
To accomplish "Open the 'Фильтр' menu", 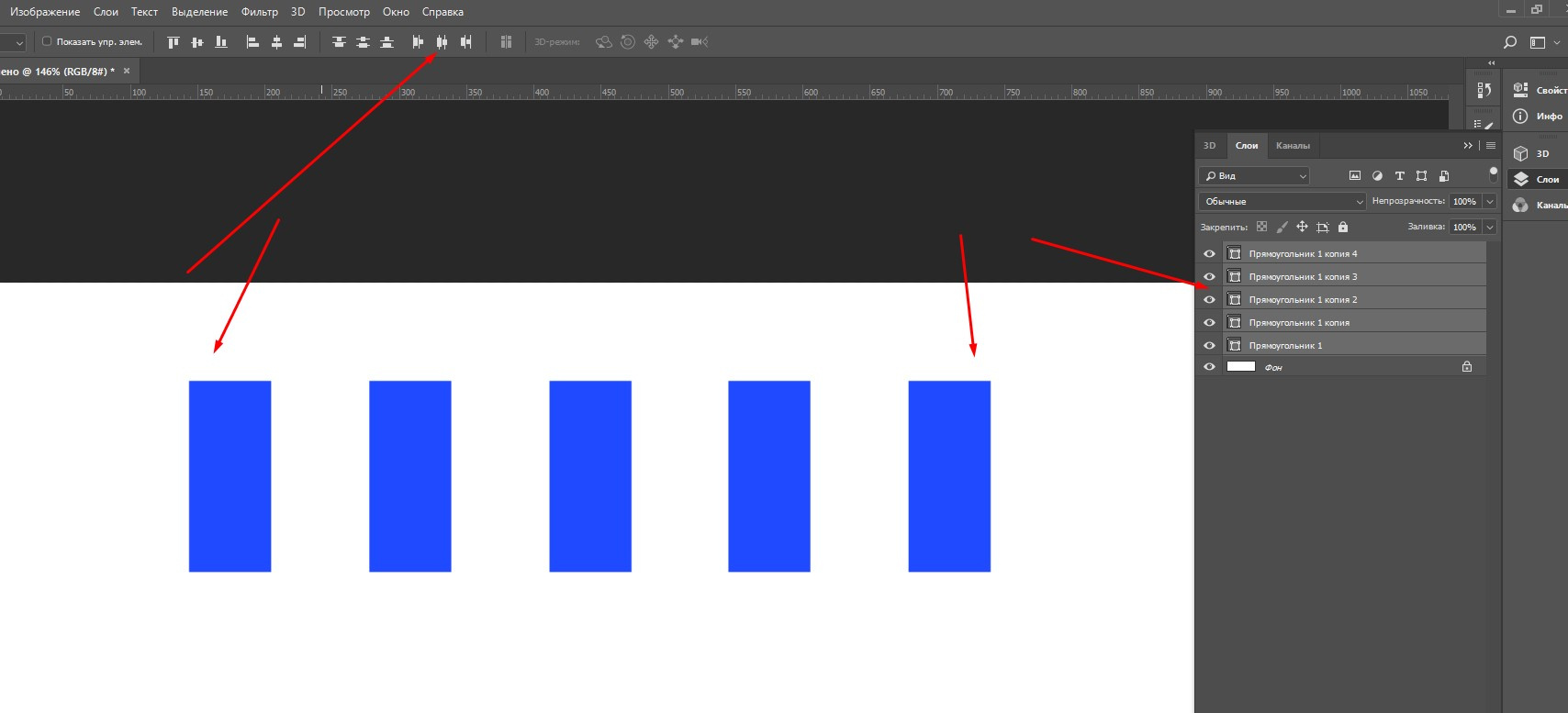I will 259,12.
